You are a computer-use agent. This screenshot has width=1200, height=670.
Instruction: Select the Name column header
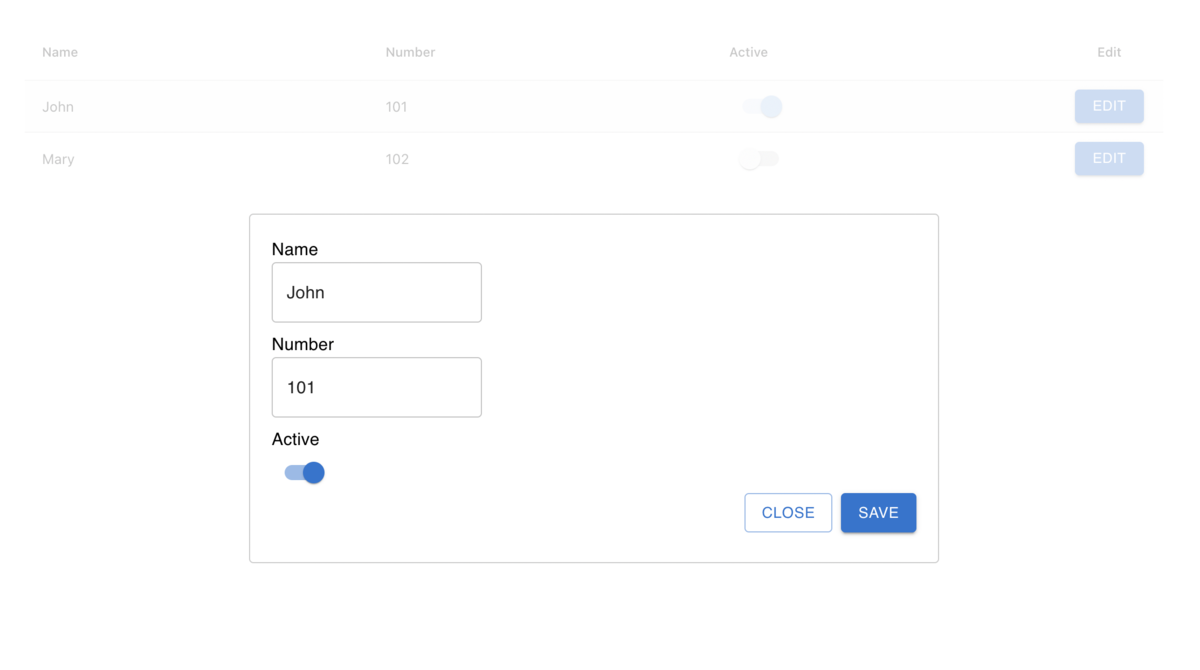59,52
